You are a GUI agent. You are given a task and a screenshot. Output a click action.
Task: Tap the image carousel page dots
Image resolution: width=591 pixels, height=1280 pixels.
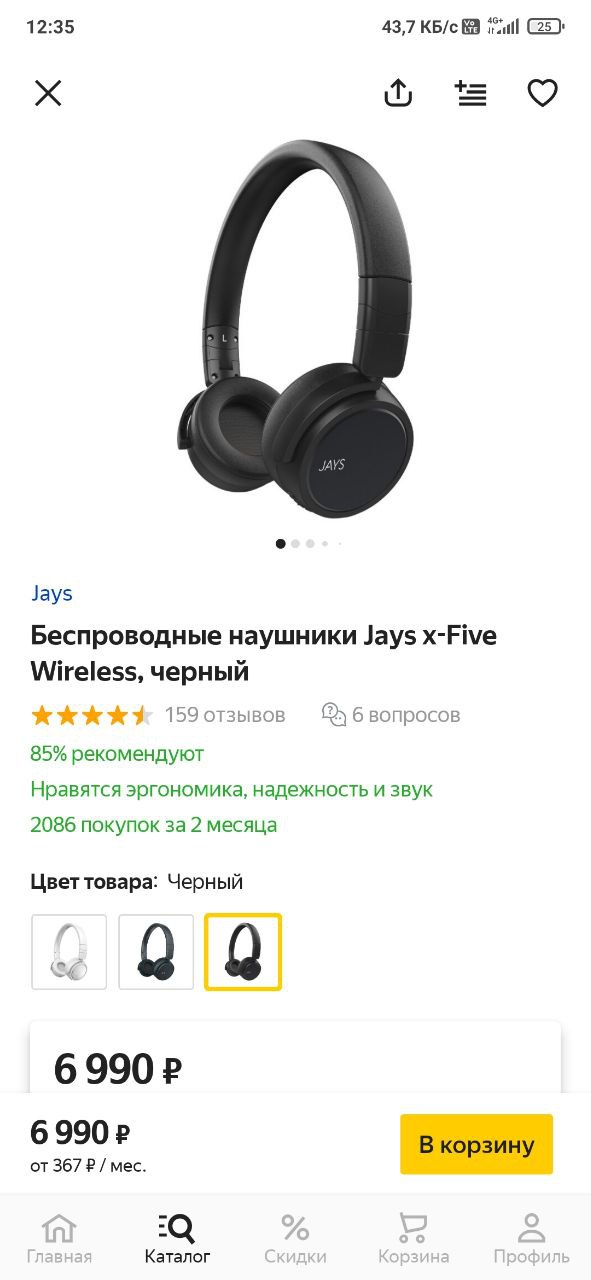[309, 544]
